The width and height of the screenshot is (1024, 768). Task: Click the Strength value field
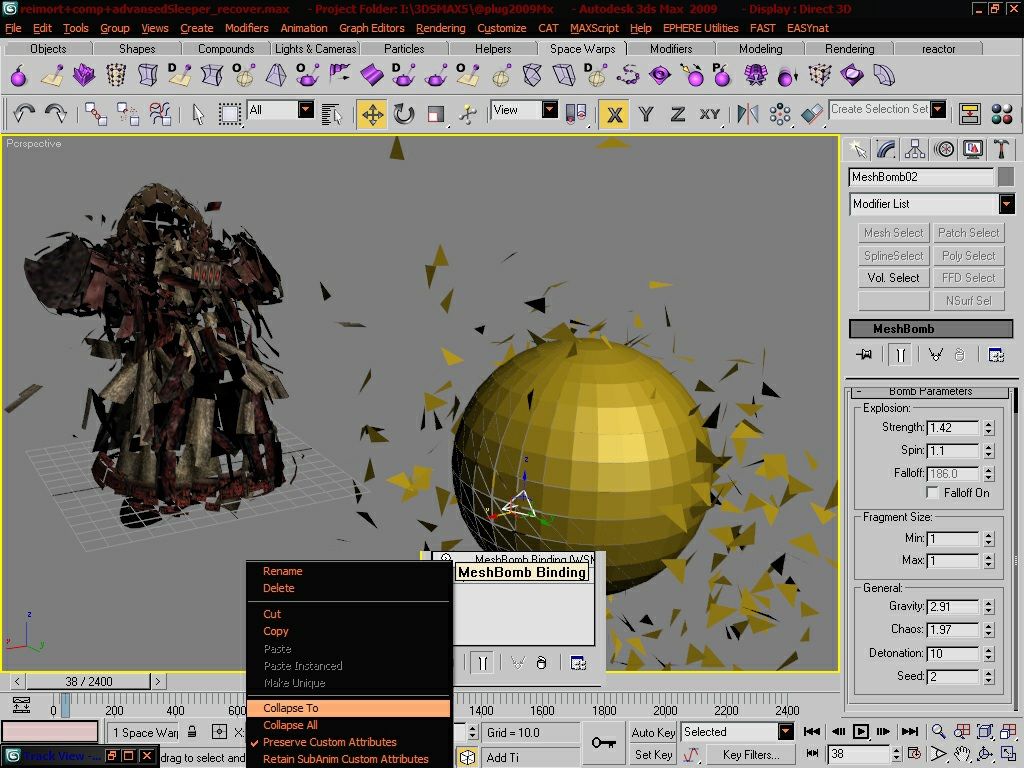click(953, 428)
